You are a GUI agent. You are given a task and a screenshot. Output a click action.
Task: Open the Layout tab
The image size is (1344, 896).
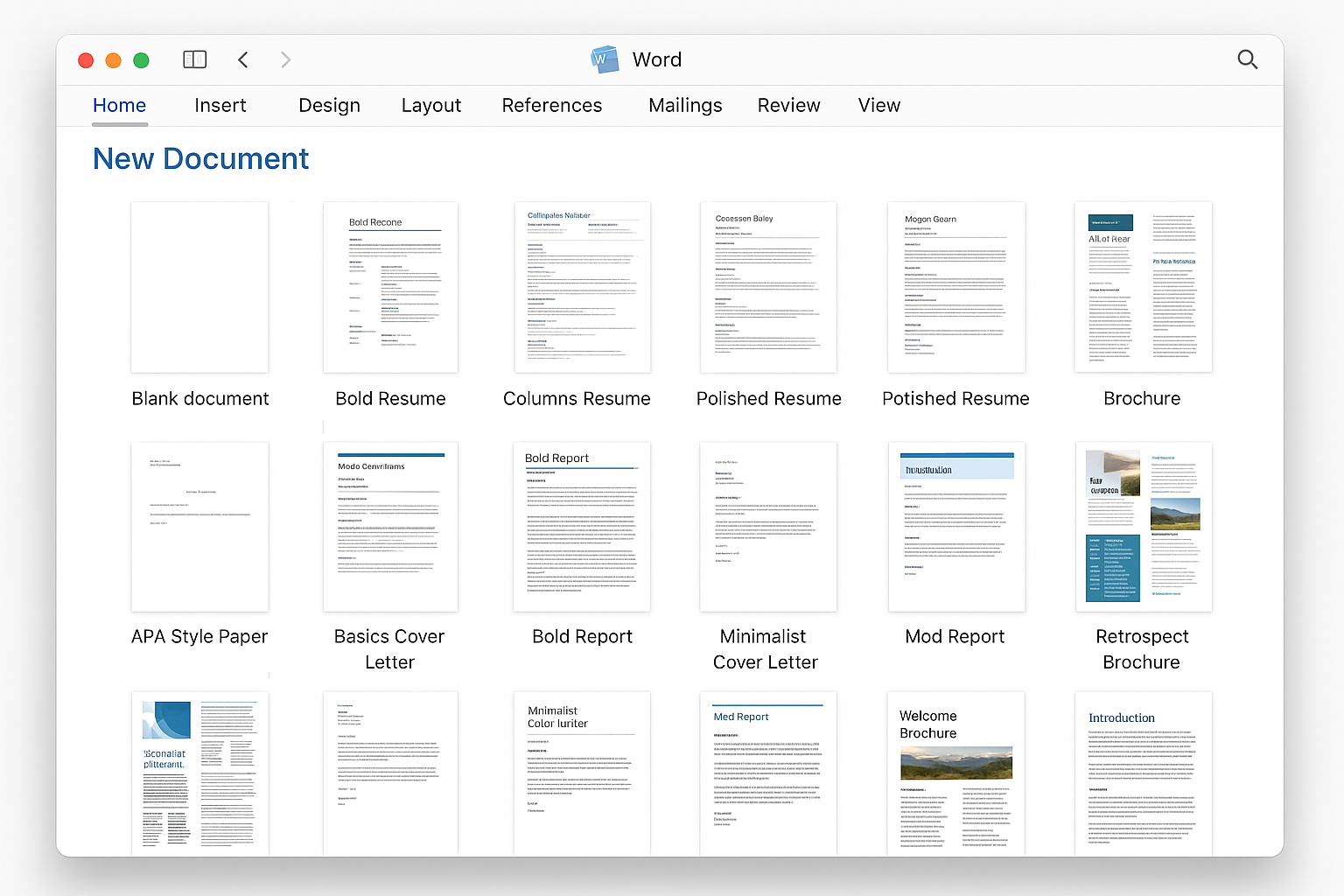tap(431, 105)
